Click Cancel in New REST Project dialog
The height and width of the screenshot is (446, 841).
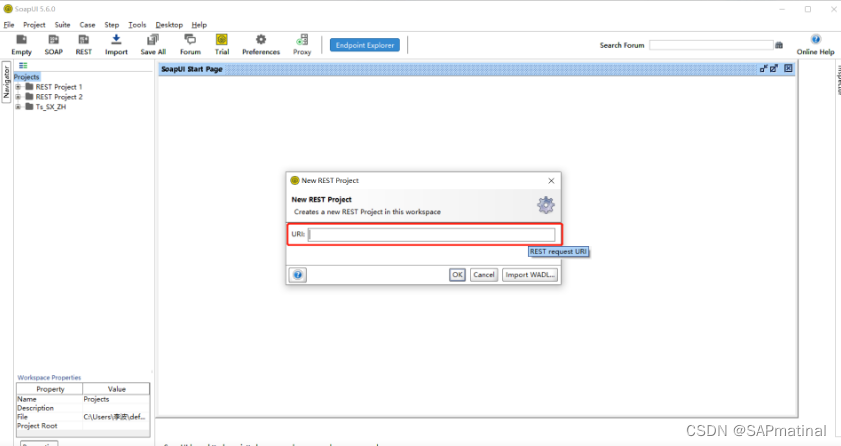(x=484, y=274)
